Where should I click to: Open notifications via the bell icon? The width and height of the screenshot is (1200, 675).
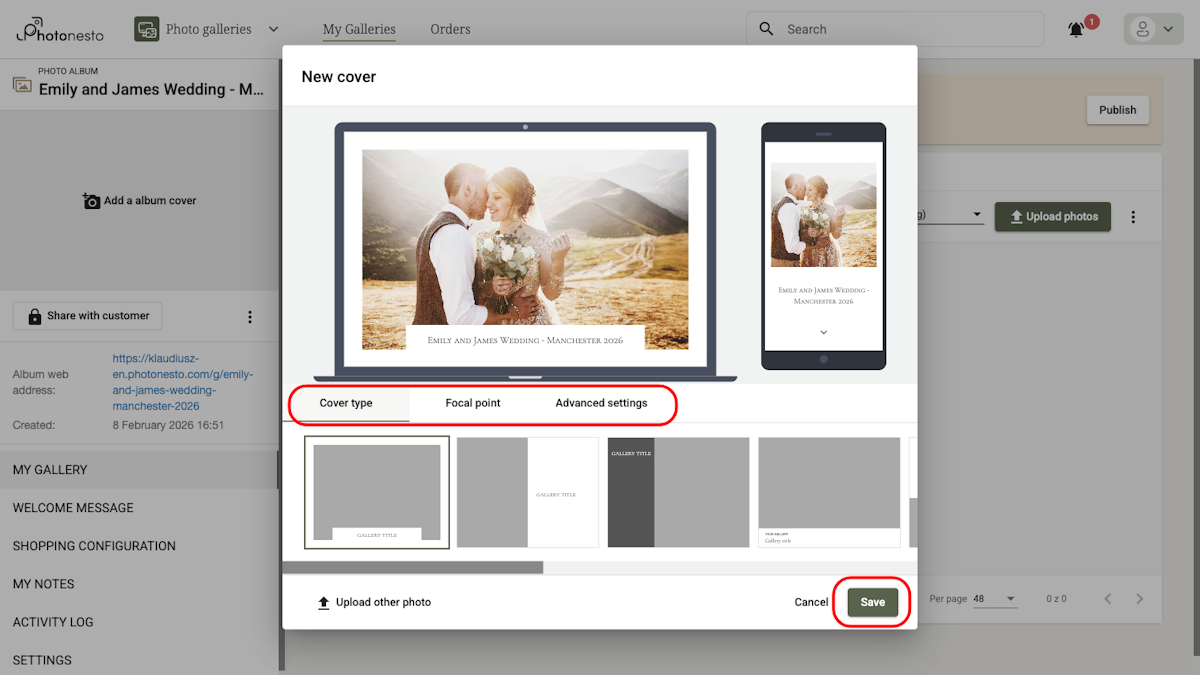(1075, 29)
